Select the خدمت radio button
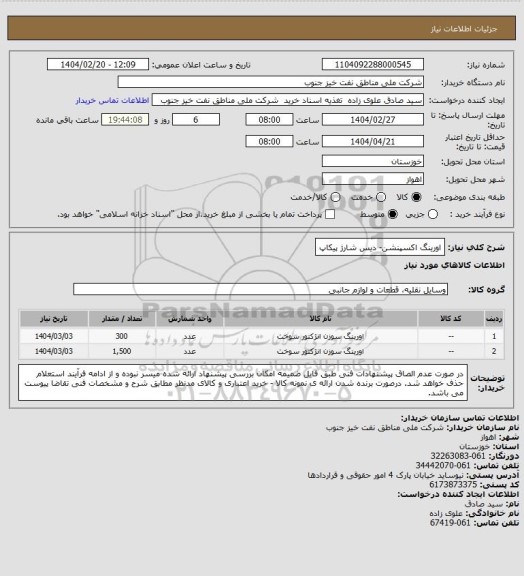This screenshot has width=524, height=576. pyautogui.click(x=381, y=197)
